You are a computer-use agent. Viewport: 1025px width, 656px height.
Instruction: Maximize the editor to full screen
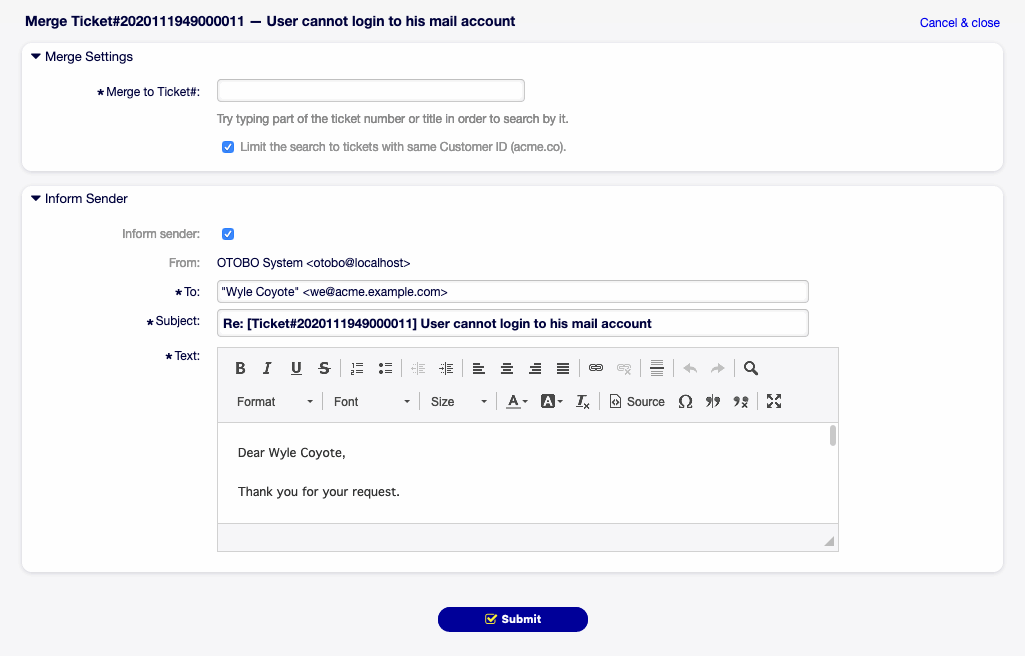tap(773, 401)
